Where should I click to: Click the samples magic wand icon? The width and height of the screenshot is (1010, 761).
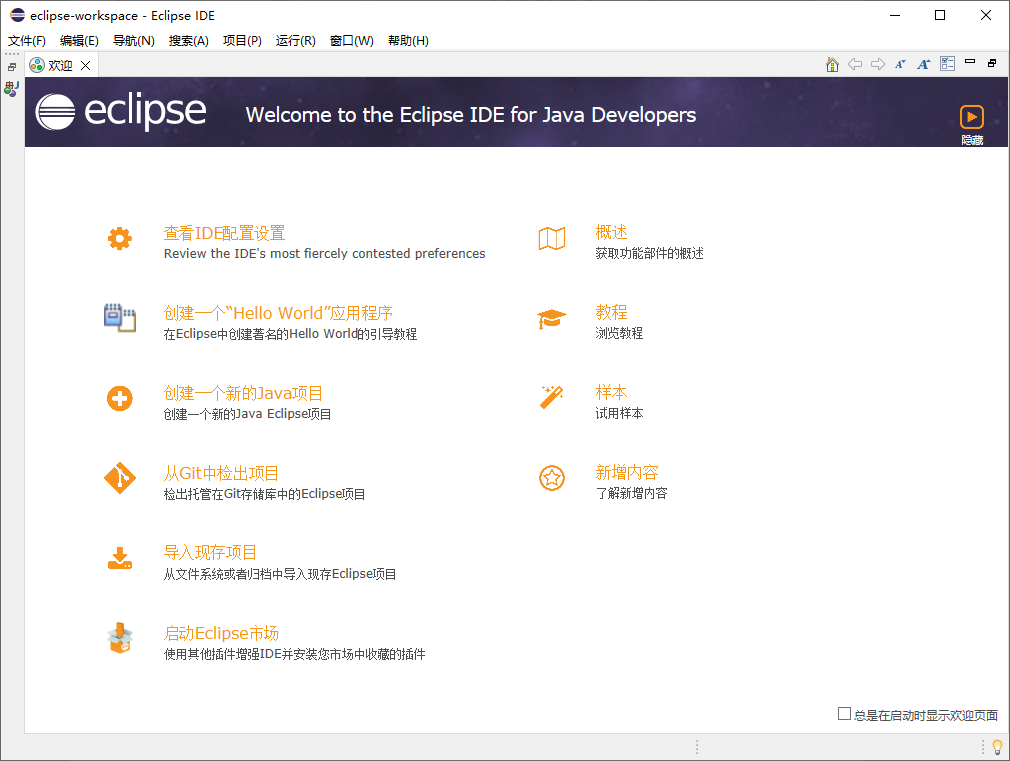click(x=552, y=398)
